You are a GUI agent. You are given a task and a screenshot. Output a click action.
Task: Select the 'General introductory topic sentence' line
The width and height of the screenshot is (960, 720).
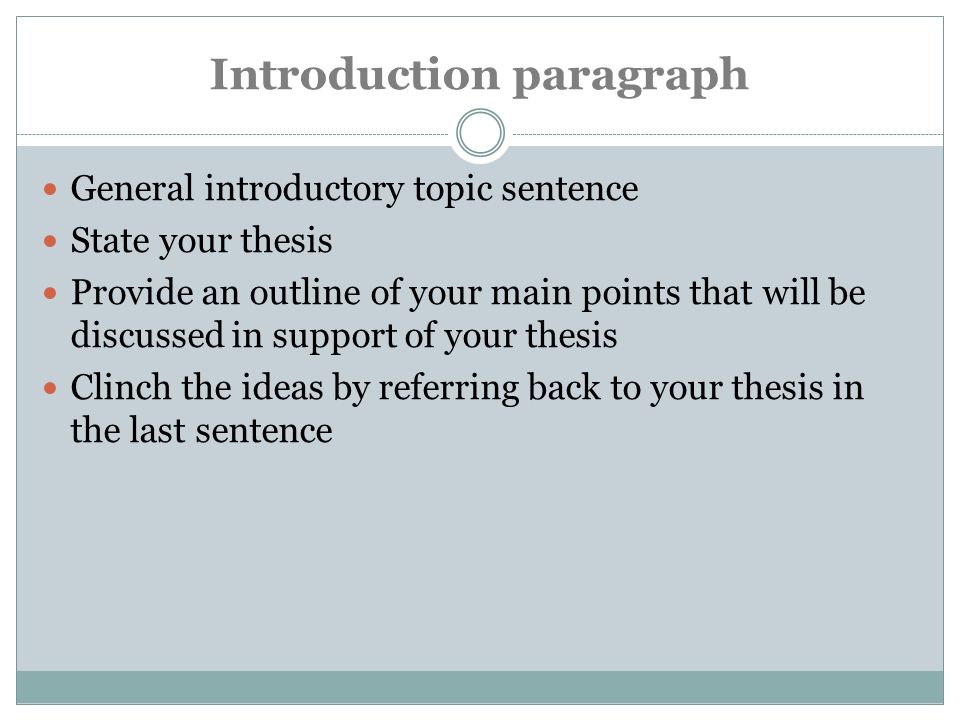click(354, 189)
